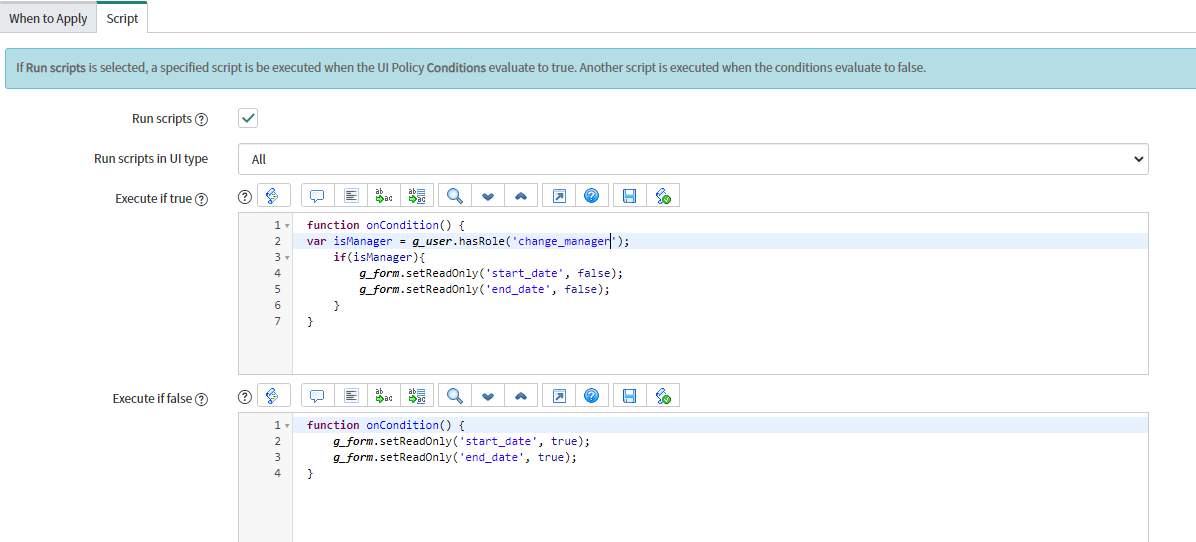Check syntax icon in Execute if false toolbar
Viewport: 1196px width, 542px height.
663,396
